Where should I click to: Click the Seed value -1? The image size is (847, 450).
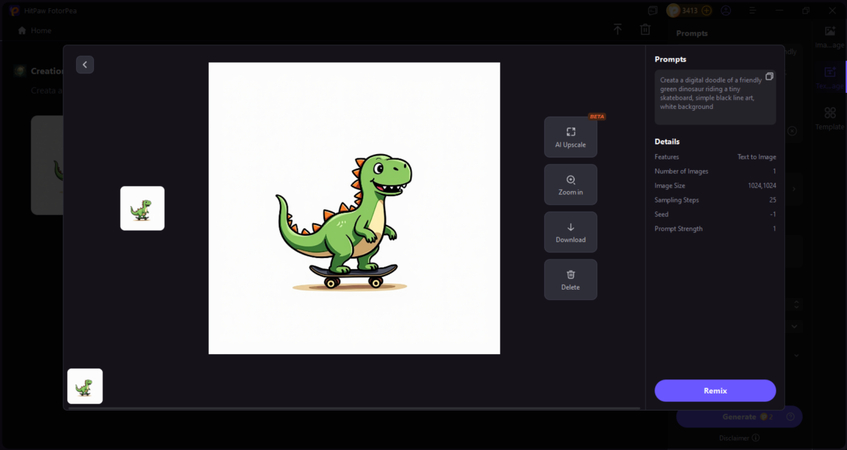(773, 214)
